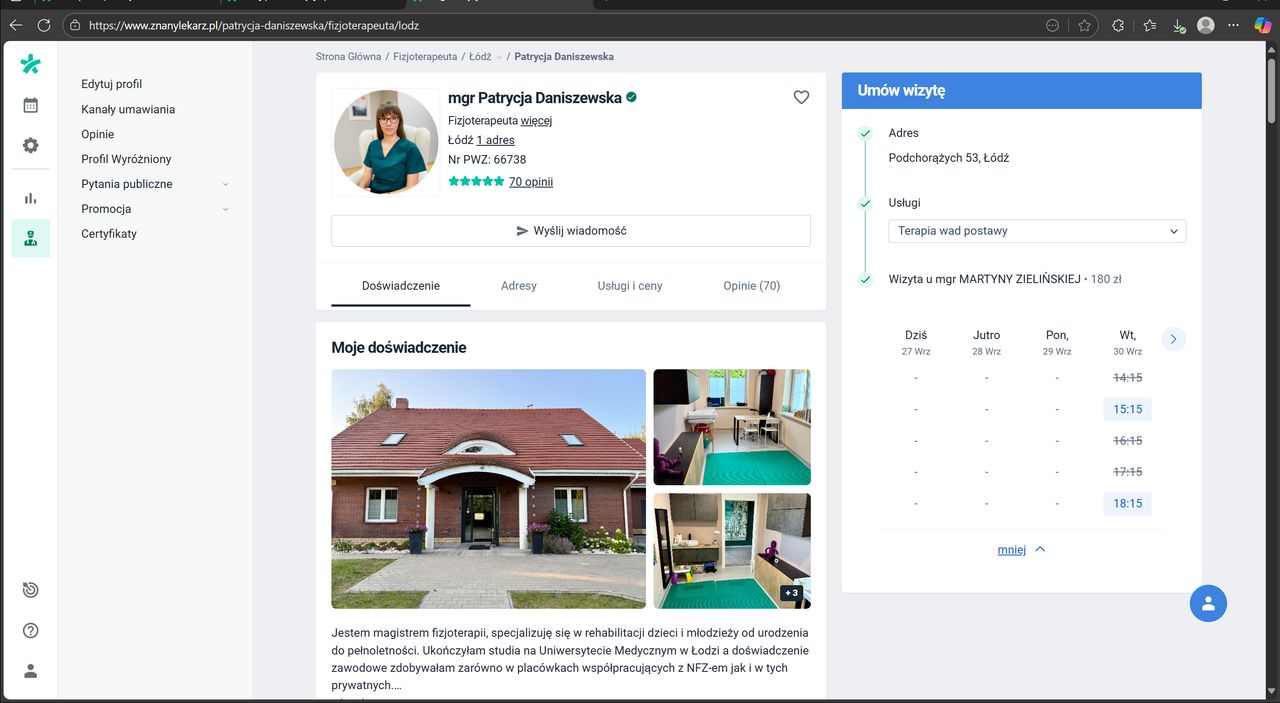Open the calendar icon in left sidebar

[x=30, y=105]
